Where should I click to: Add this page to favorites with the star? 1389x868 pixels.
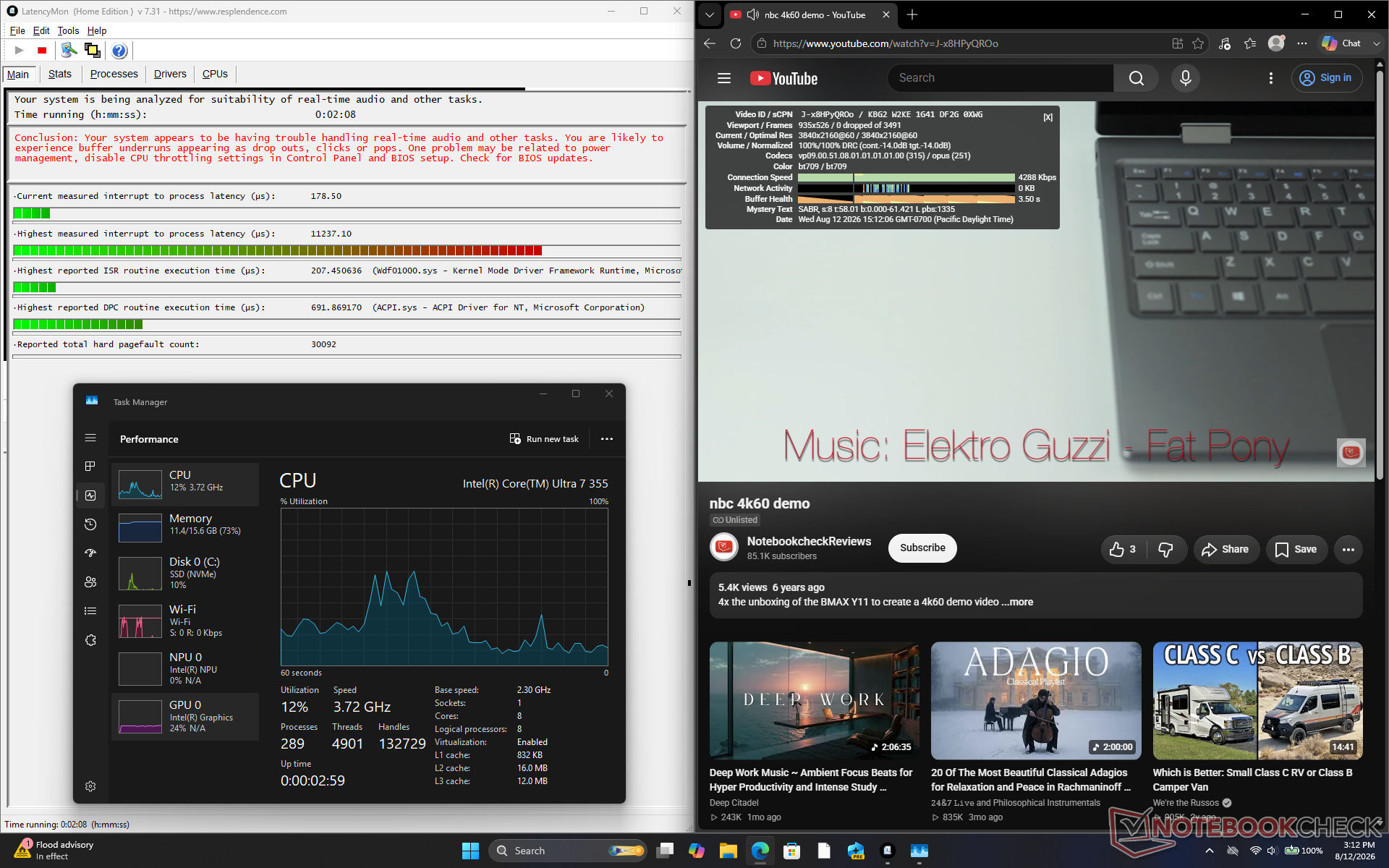coord(1198,43)
